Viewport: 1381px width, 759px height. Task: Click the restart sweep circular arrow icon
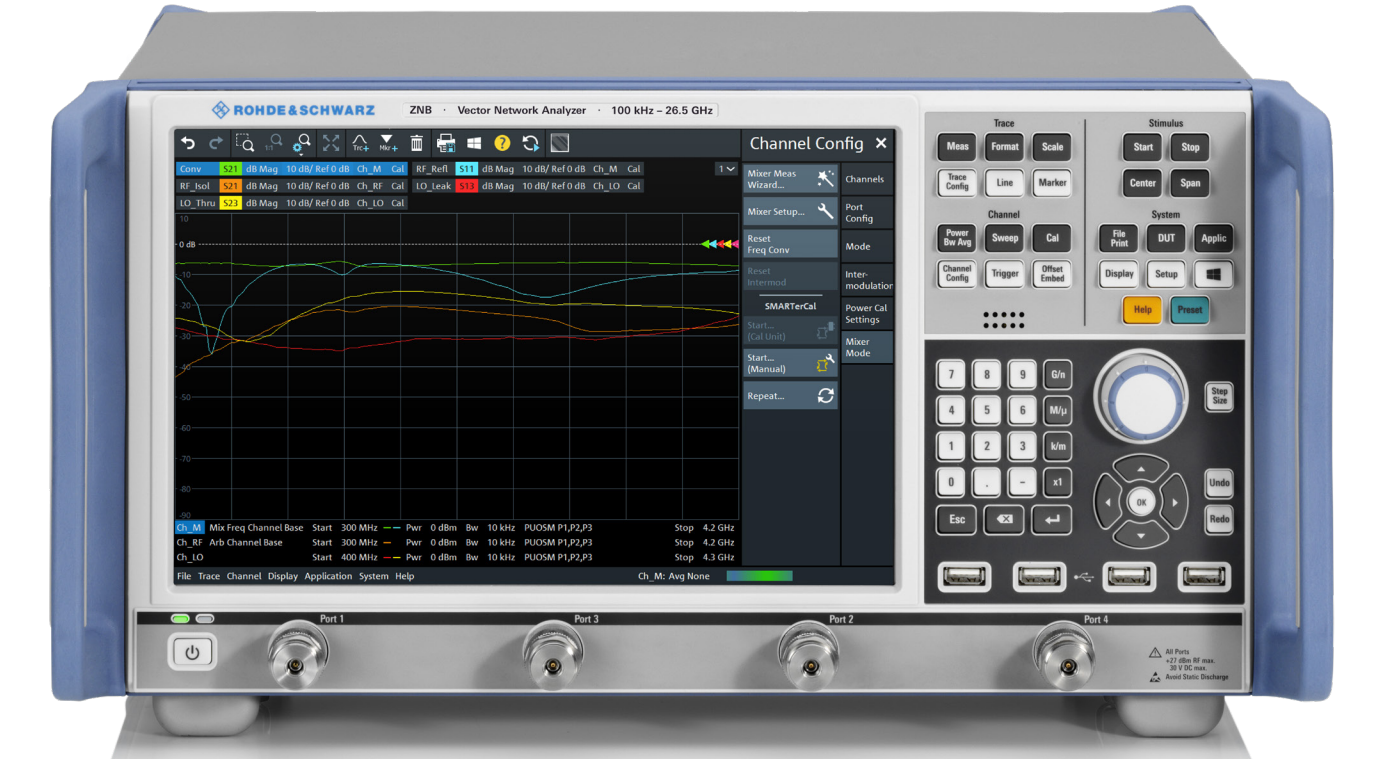click(x=531, y=144)
